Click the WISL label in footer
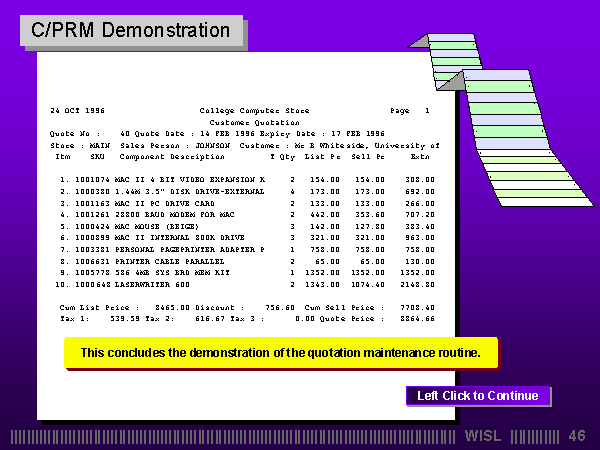The width and height of the screenshot is (600, 450). [485, 436]
